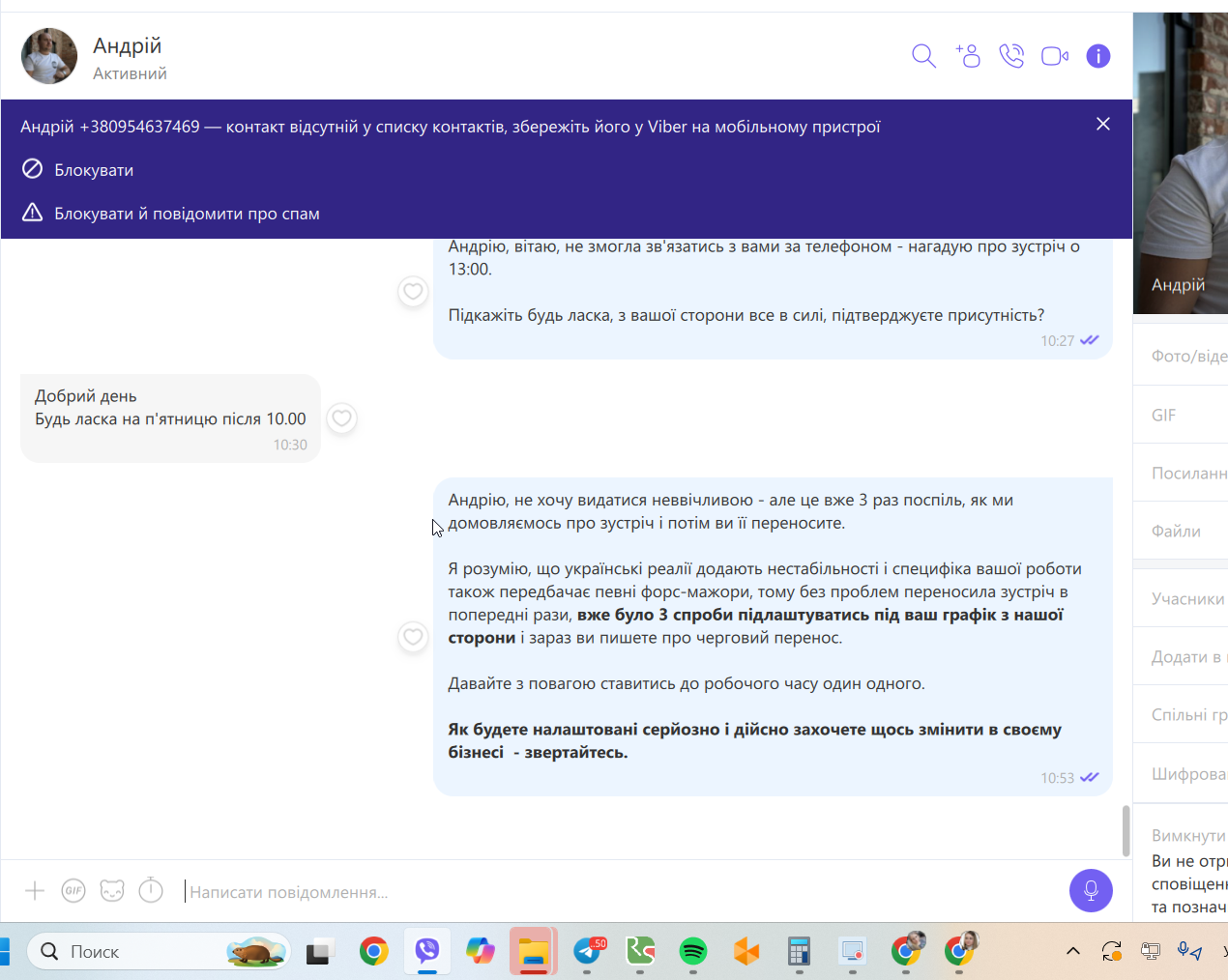Open Спільні групи in info panel

[x=1181, y=714]
